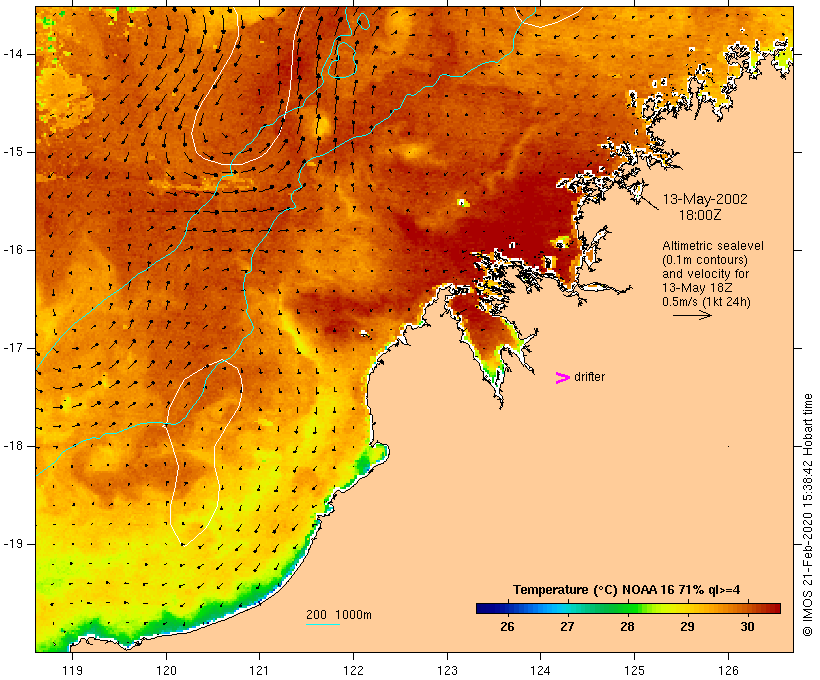Click the '(0.1m contours)' caption line
The image size is (820, 680).
click(x=705, y=260)
